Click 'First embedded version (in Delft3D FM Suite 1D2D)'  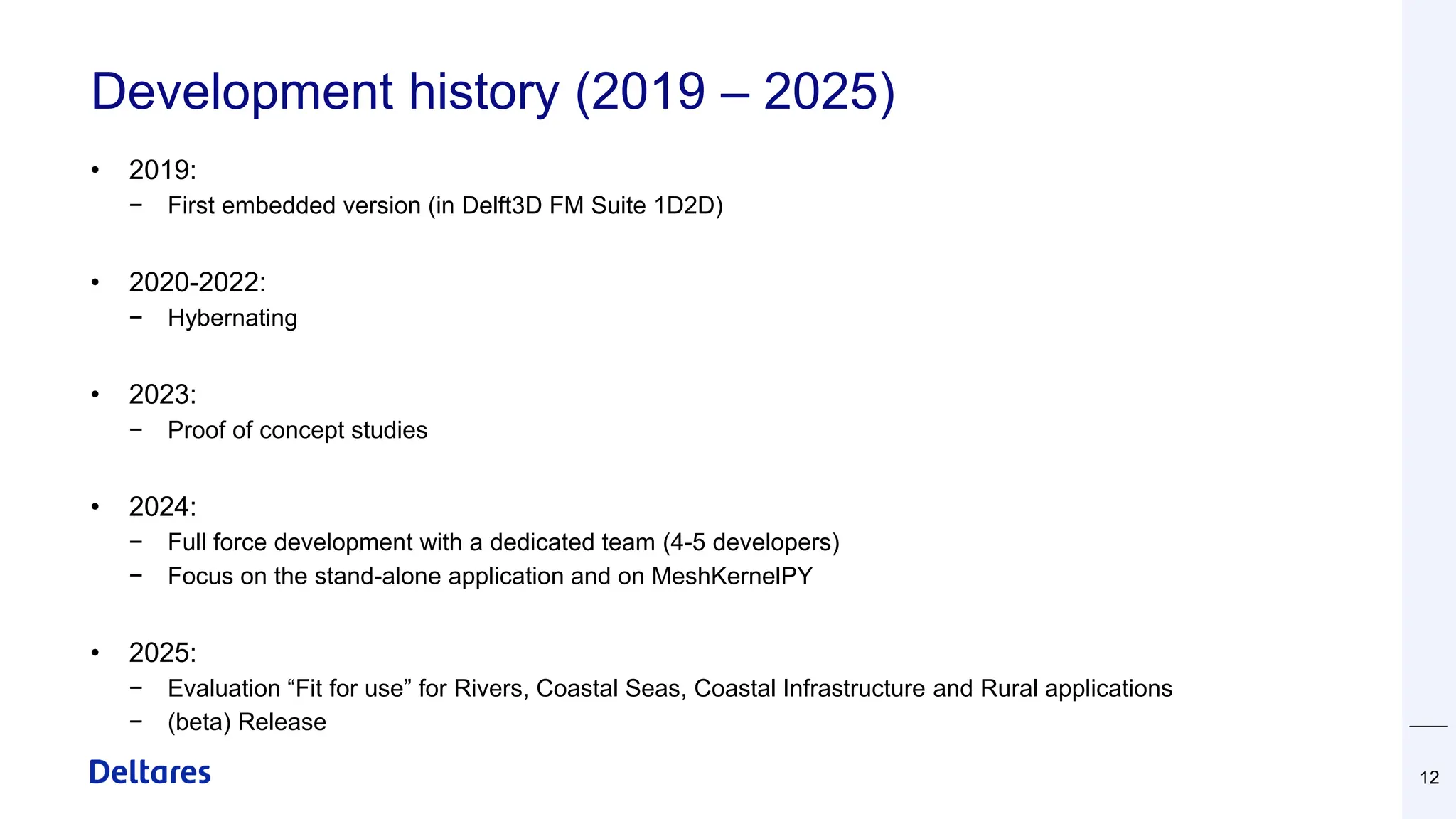tap(445, 205)
